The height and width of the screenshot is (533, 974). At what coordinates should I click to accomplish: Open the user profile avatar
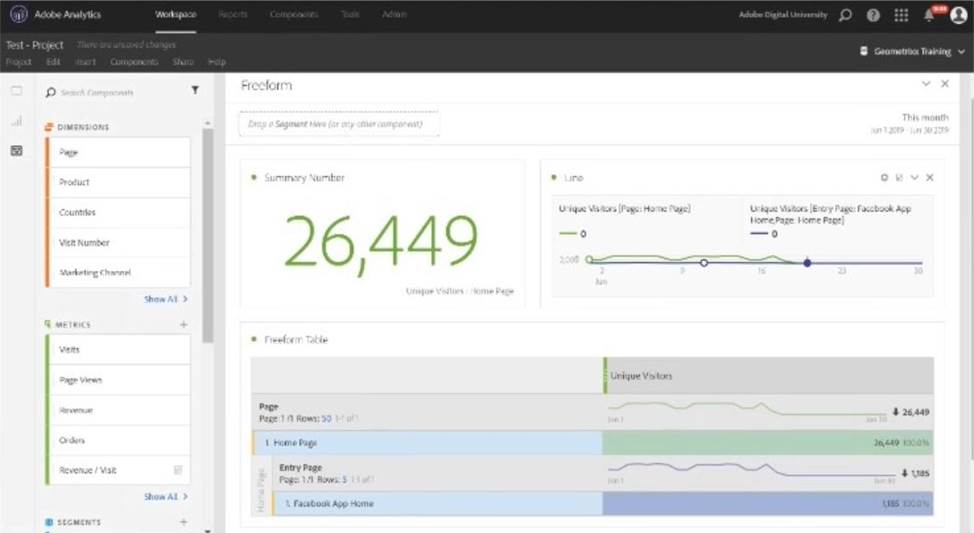click(x=959, y=14)
